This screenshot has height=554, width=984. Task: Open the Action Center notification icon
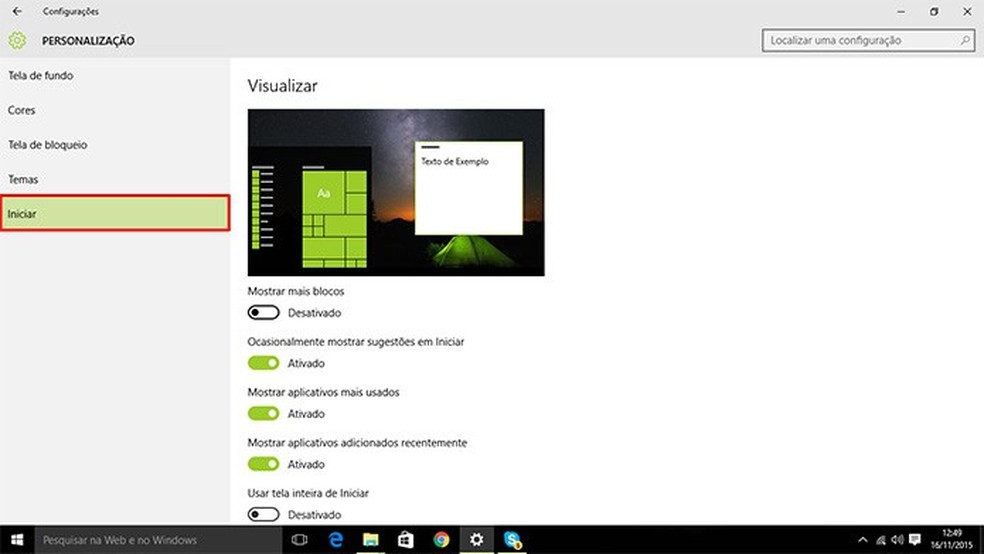[915, 540]
